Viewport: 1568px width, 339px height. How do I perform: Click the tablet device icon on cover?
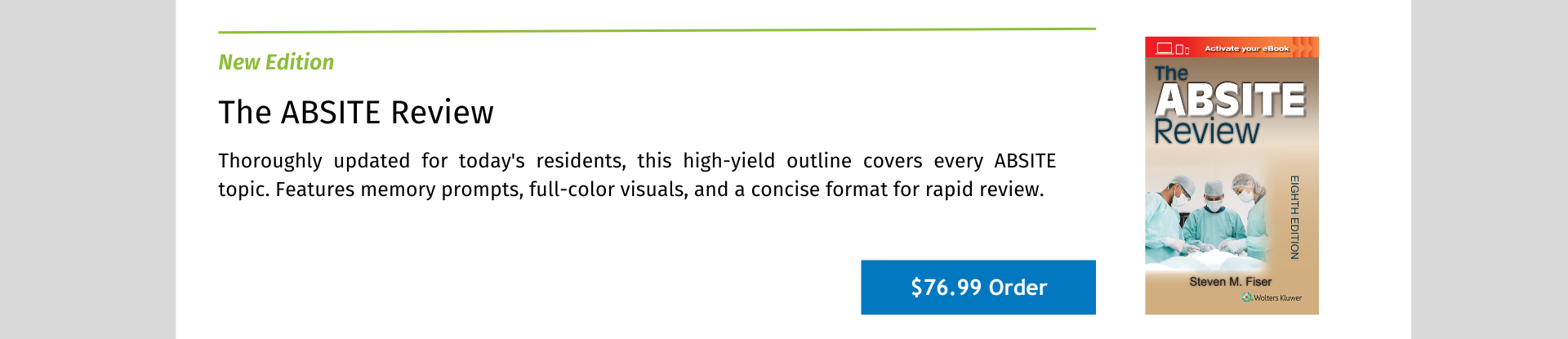(x=1179, y=49)
